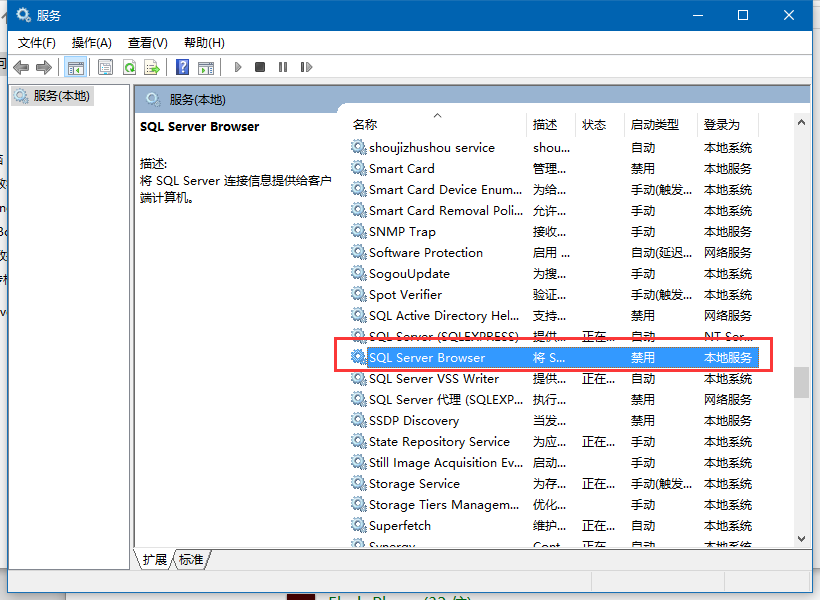Screen dimensions: 820x600
Task: Select SQL Server 代理 (SQLEXP... service
Action: click(554, 400)
